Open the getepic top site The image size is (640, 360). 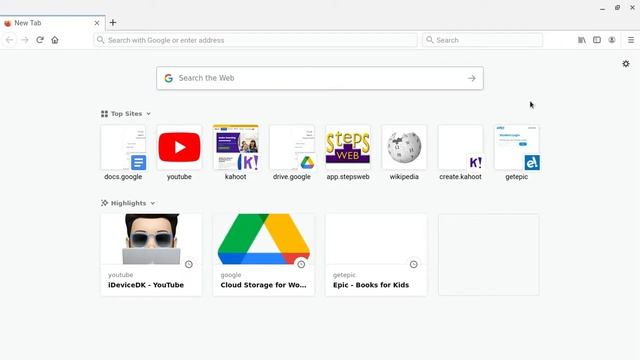517,153
